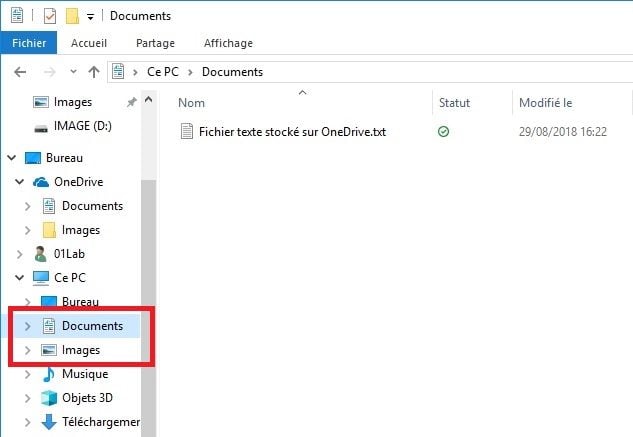Open the Customize Quick Access Toolbar dropdown
Viewport: 633px width, 437px height.
(x=90, y=17)
